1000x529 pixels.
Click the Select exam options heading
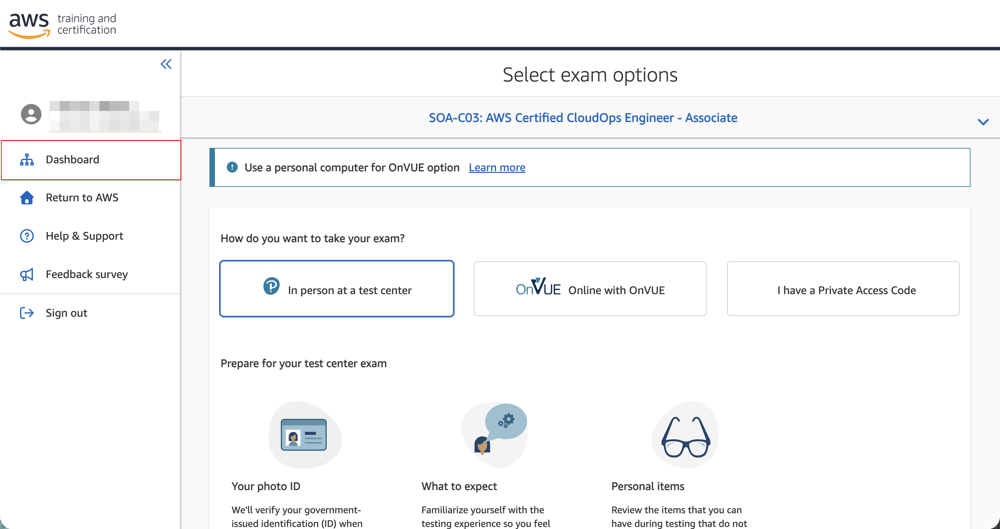pos(590,75)
